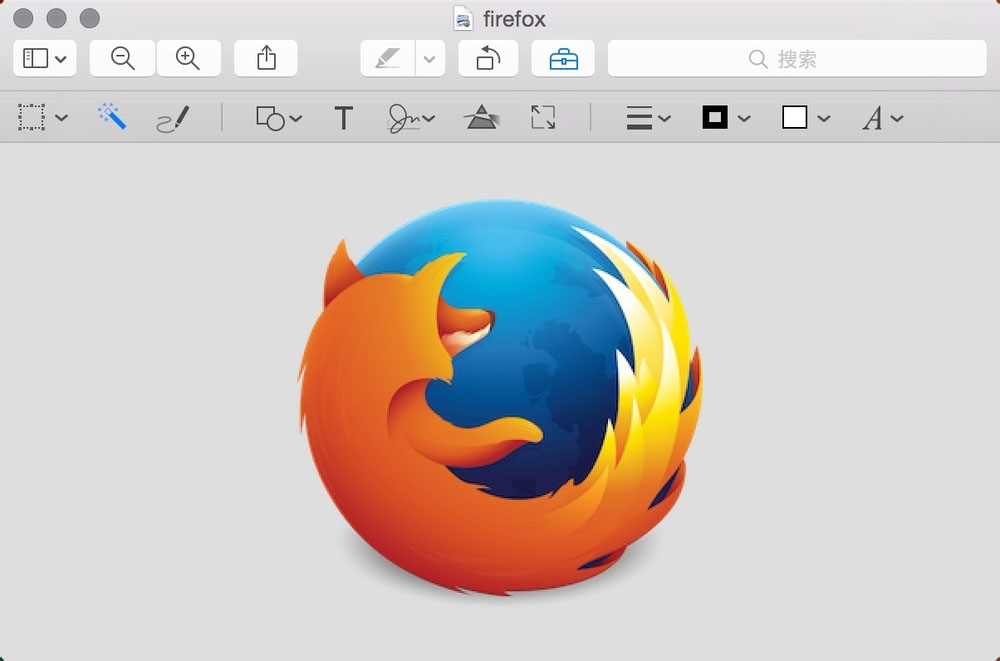1000x661 pixels.
Task: Click the Share button in toolbar
Action: pyautogui.click(x=266, y=59)
